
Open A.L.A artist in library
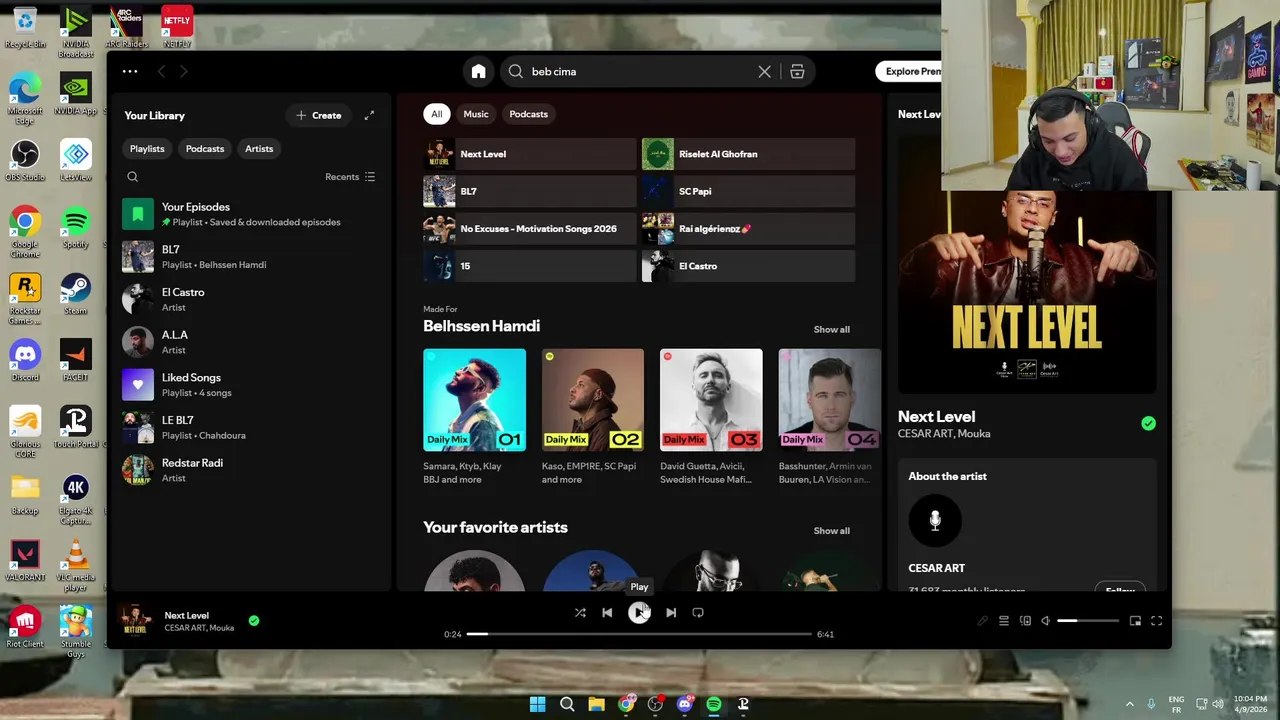(x=250, y=342)
